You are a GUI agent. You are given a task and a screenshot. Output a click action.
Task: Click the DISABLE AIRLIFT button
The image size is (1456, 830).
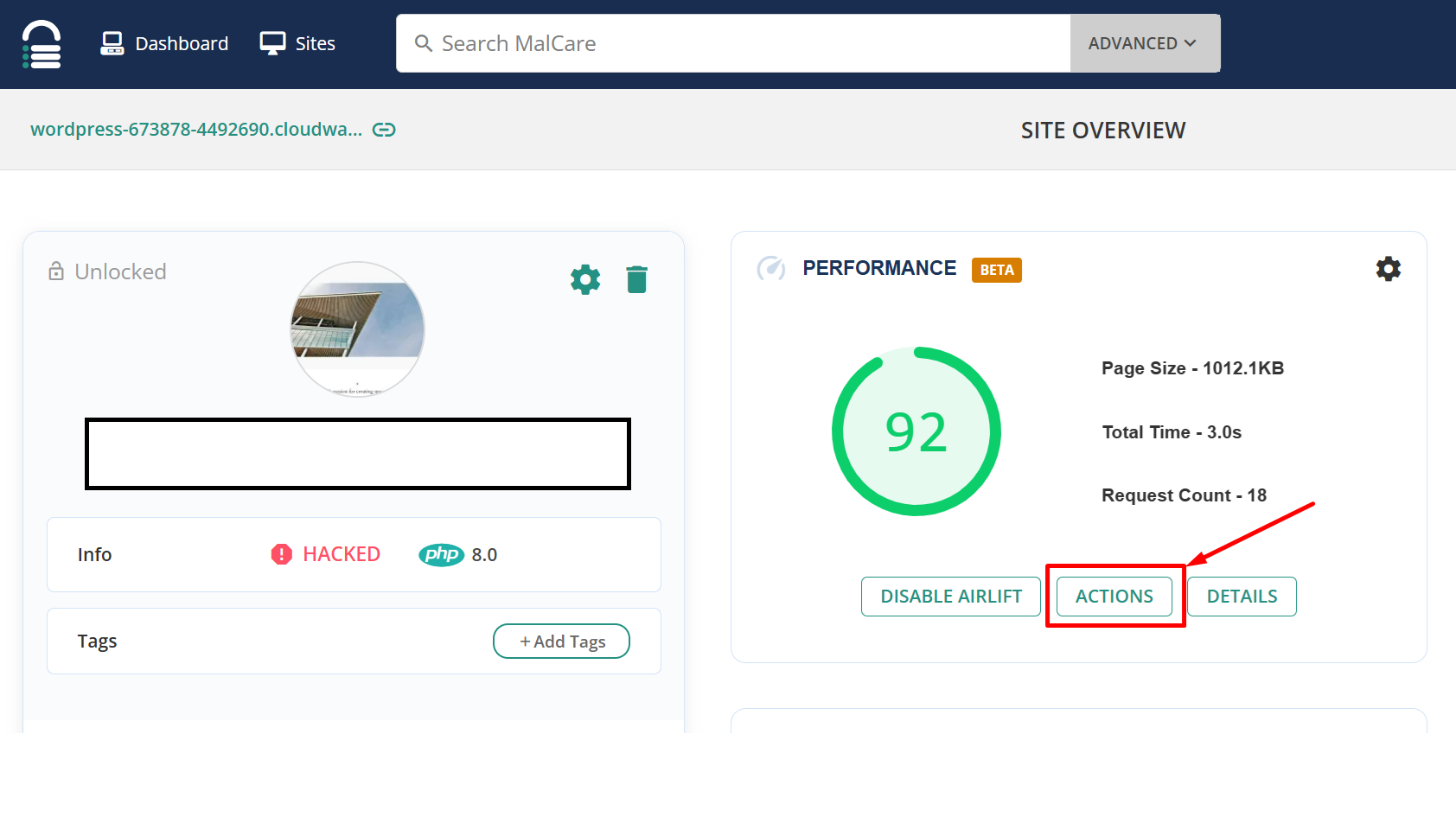point(951,597)
